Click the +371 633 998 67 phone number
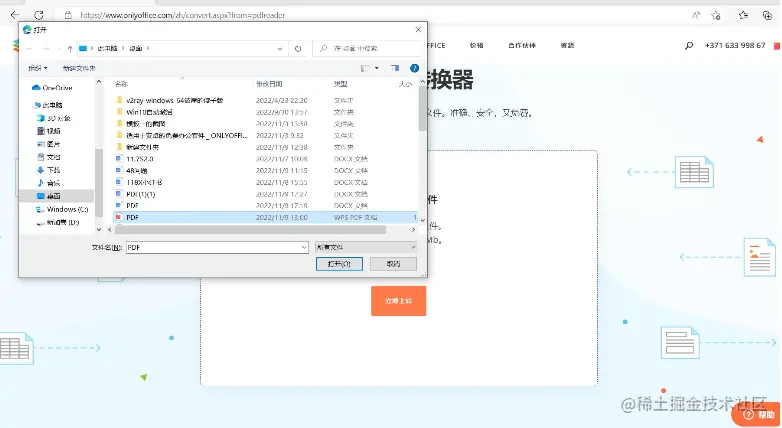Image resolution: width=782 pixels, height=428 pixels. (735, 45)
